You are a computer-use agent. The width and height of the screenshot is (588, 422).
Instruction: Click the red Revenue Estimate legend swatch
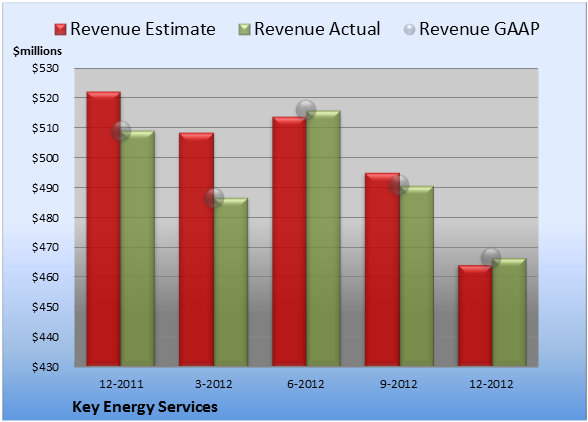(x=60, y=30)
